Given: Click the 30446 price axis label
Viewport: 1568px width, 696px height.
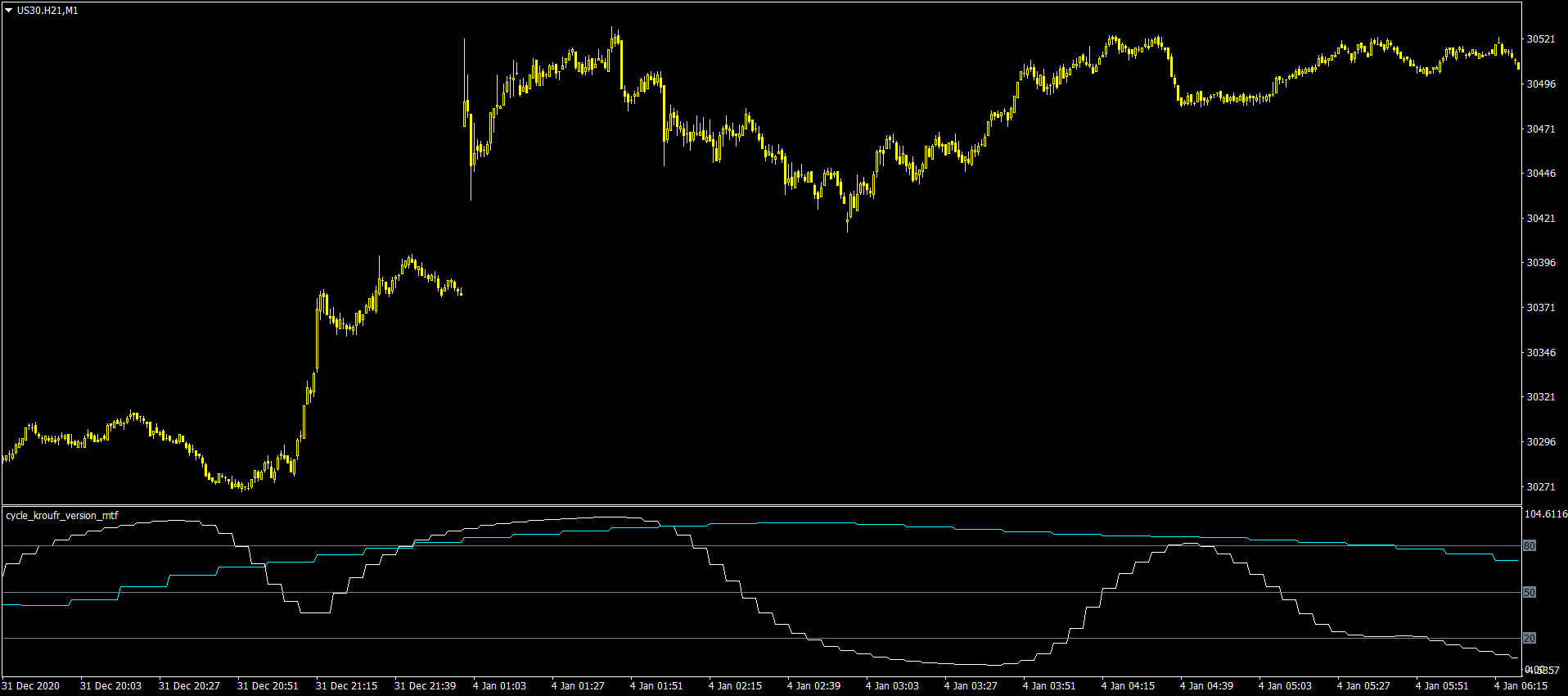Looking at the screenshot, I should [1541, 174].
